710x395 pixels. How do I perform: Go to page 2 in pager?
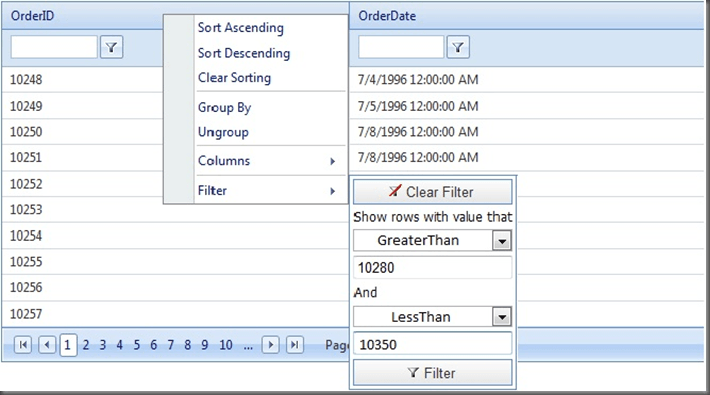click(86, 345)
